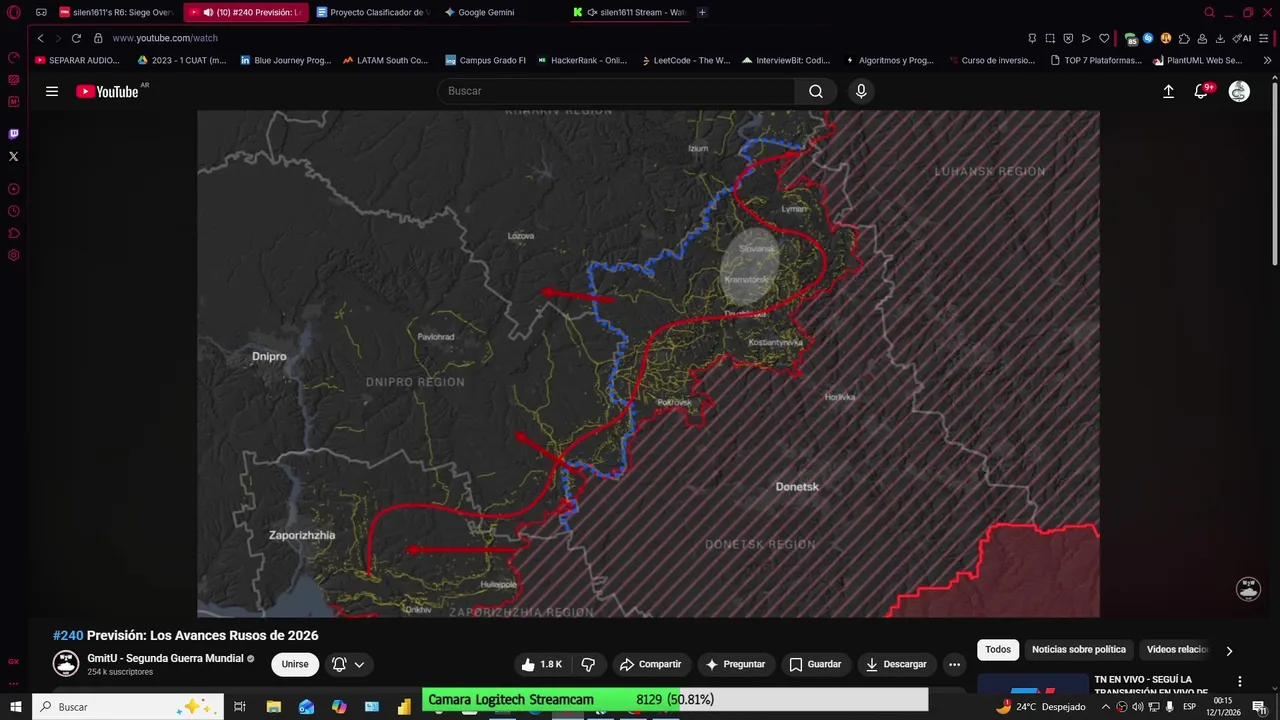
Task: Open the Campus Grado FI bookmark
Action: click(485, 60)
